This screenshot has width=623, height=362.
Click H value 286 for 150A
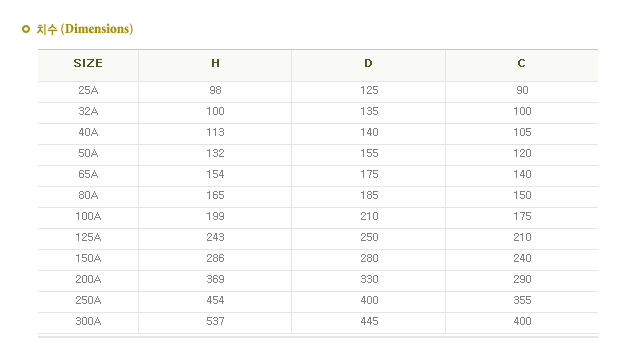(215, 258)
